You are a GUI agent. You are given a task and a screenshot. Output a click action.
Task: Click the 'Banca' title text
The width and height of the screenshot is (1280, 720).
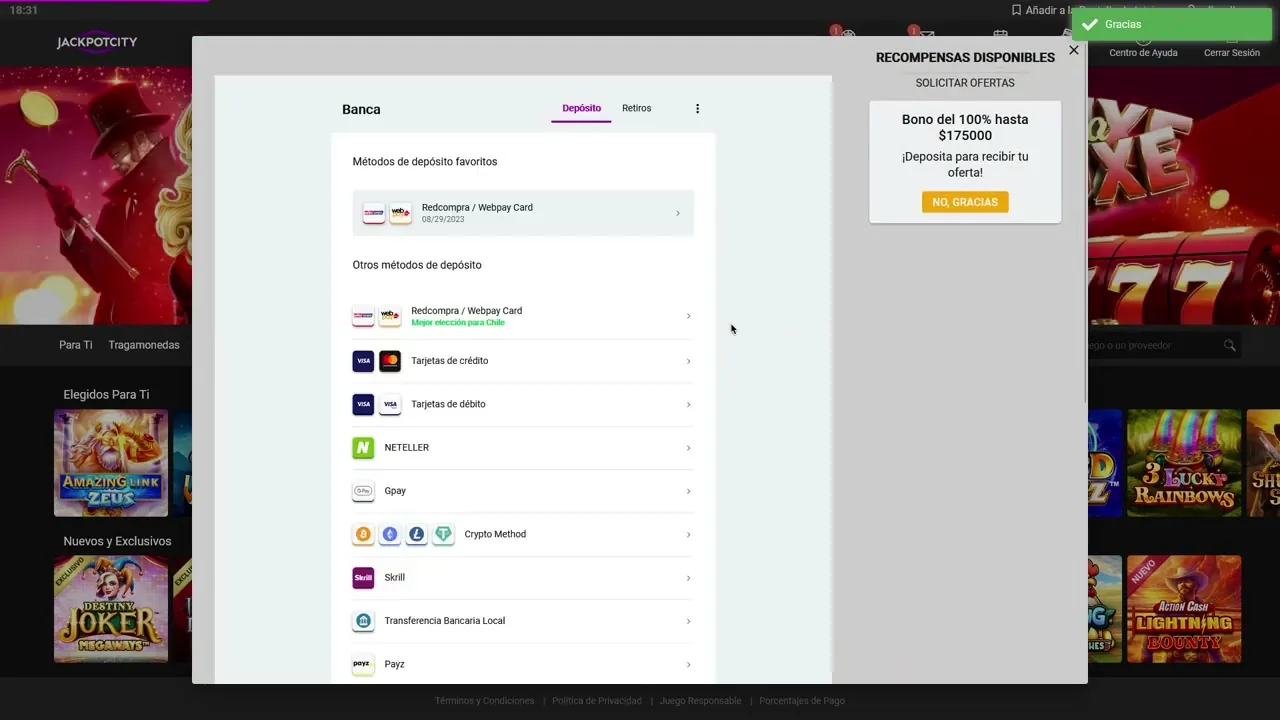coord(361,110)
